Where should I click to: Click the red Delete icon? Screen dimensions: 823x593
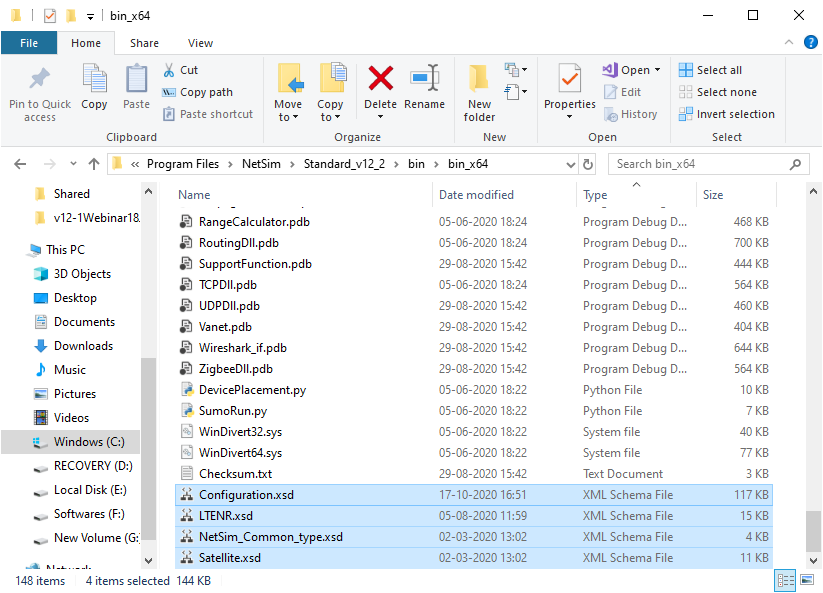[381, 78]
